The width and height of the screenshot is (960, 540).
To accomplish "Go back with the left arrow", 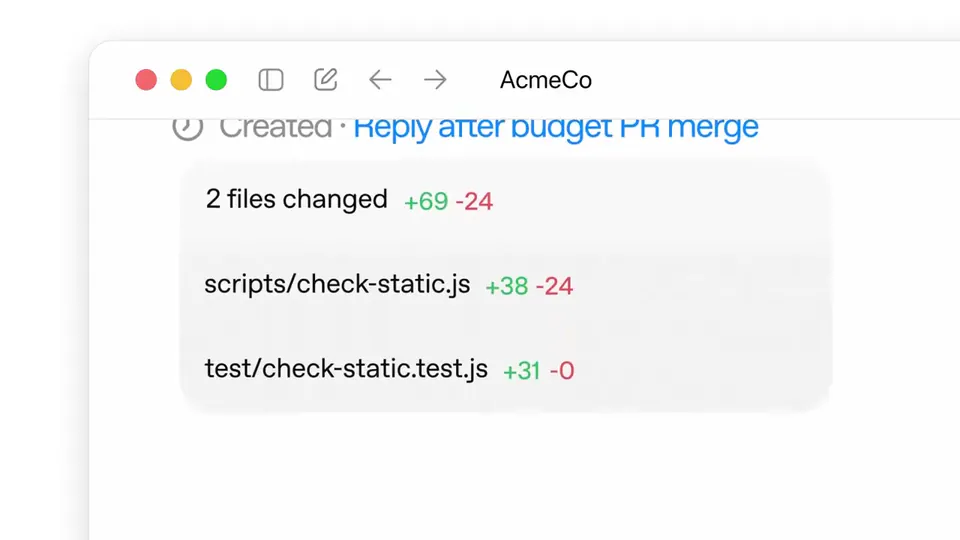I will [x=380, y=80].
